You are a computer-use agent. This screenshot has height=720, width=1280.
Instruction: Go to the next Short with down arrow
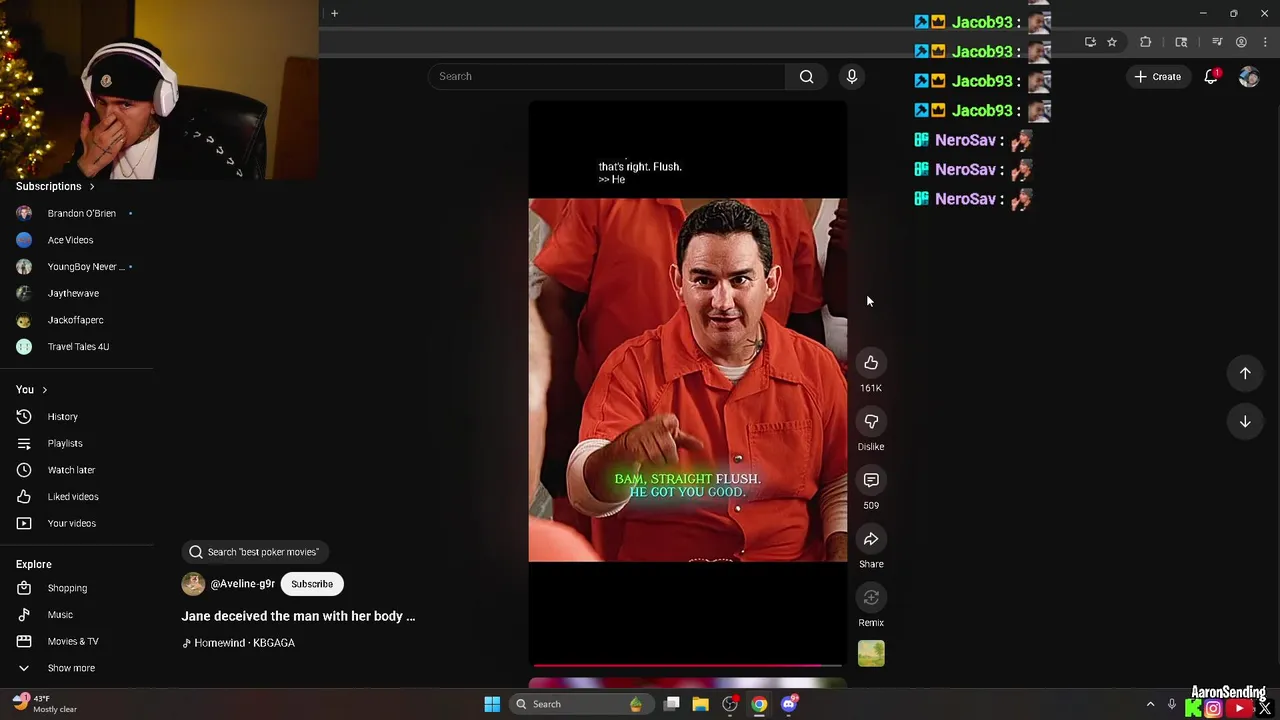[1245, 422]
